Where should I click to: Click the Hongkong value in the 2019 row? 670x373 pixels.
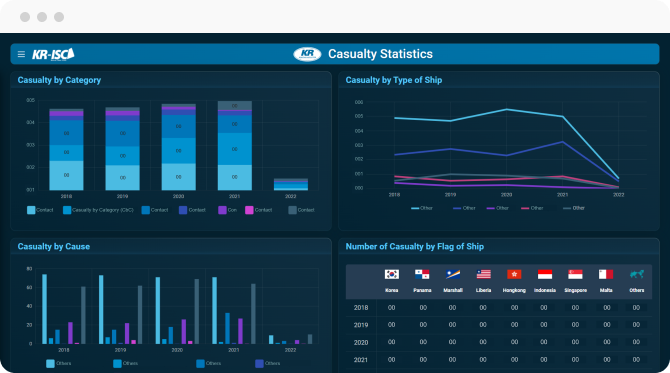pos(514,325)
